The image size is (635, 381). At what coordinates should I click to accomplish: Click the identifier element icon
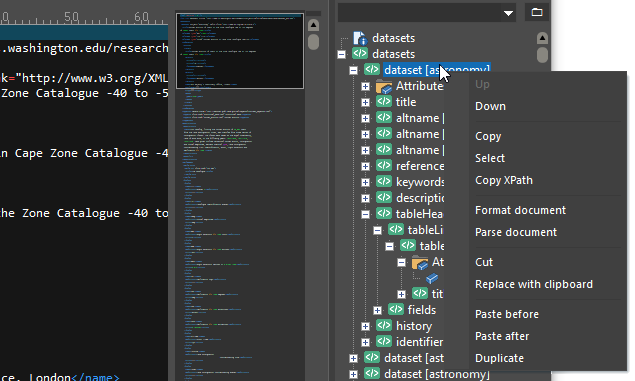click(x=384, y=342)
